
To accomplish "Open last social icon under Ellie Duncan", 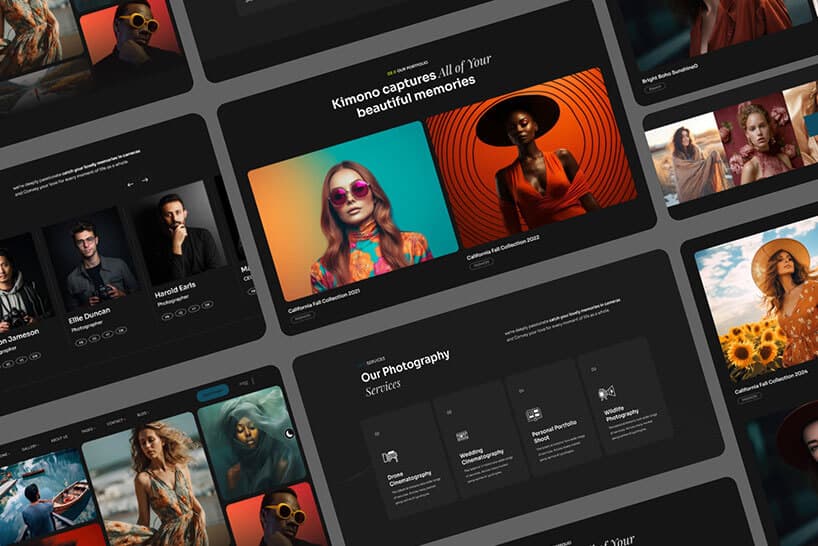I will [121, 330].
